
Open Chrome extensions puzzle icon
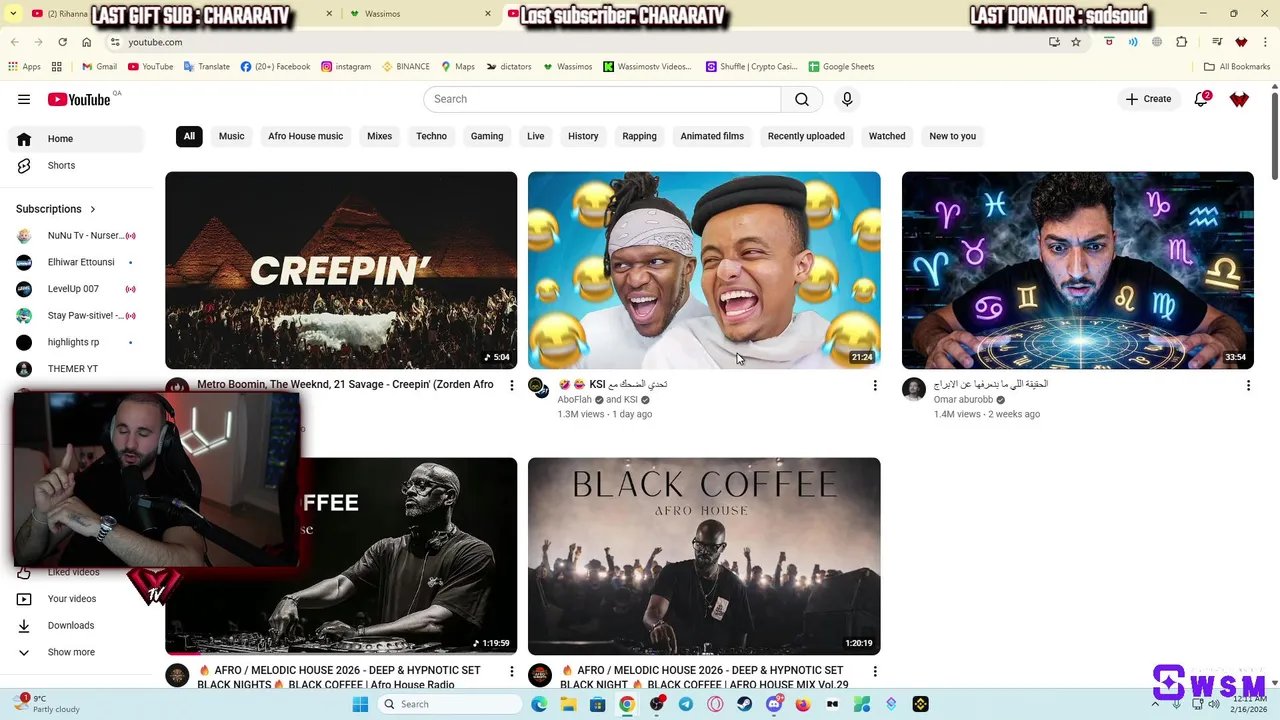click(1182, 42)
